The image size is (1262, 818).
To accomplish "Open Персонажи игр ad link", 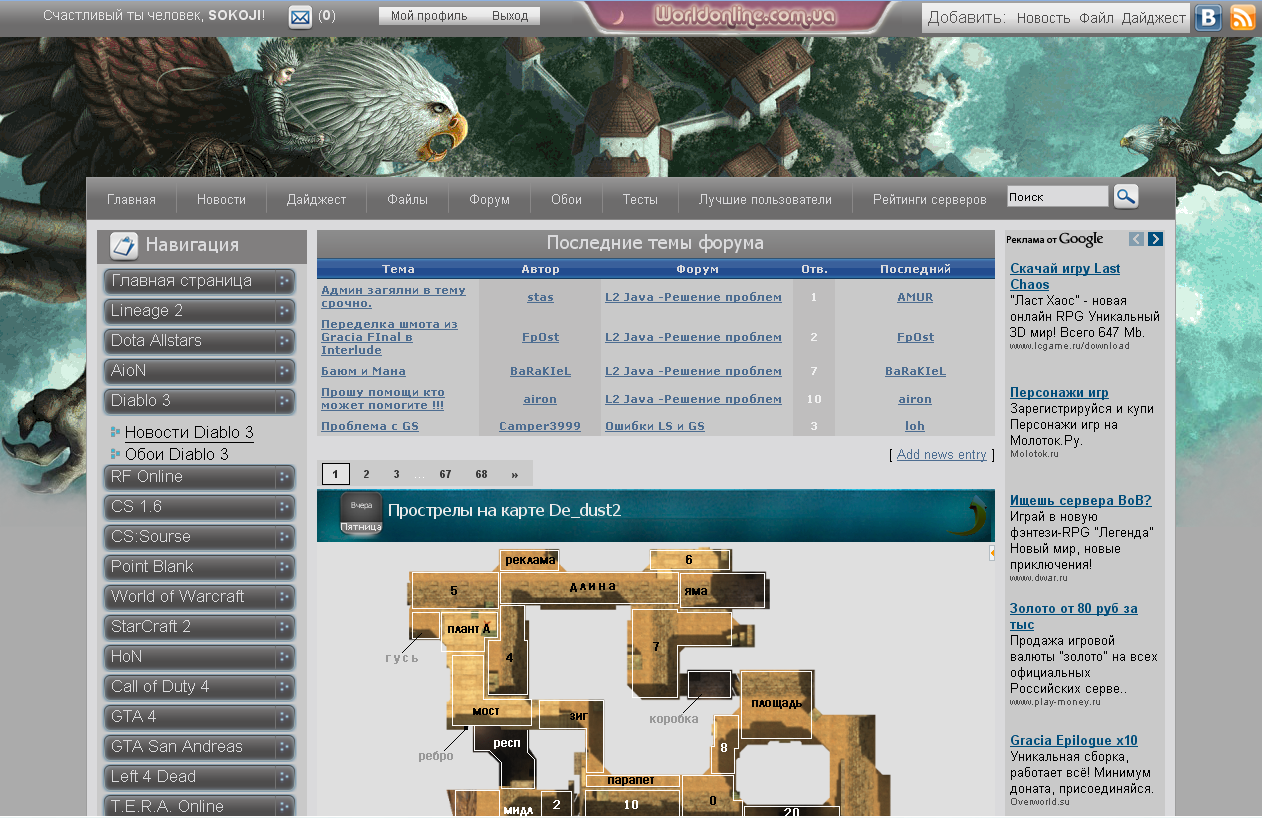I will click(1059, 392).
